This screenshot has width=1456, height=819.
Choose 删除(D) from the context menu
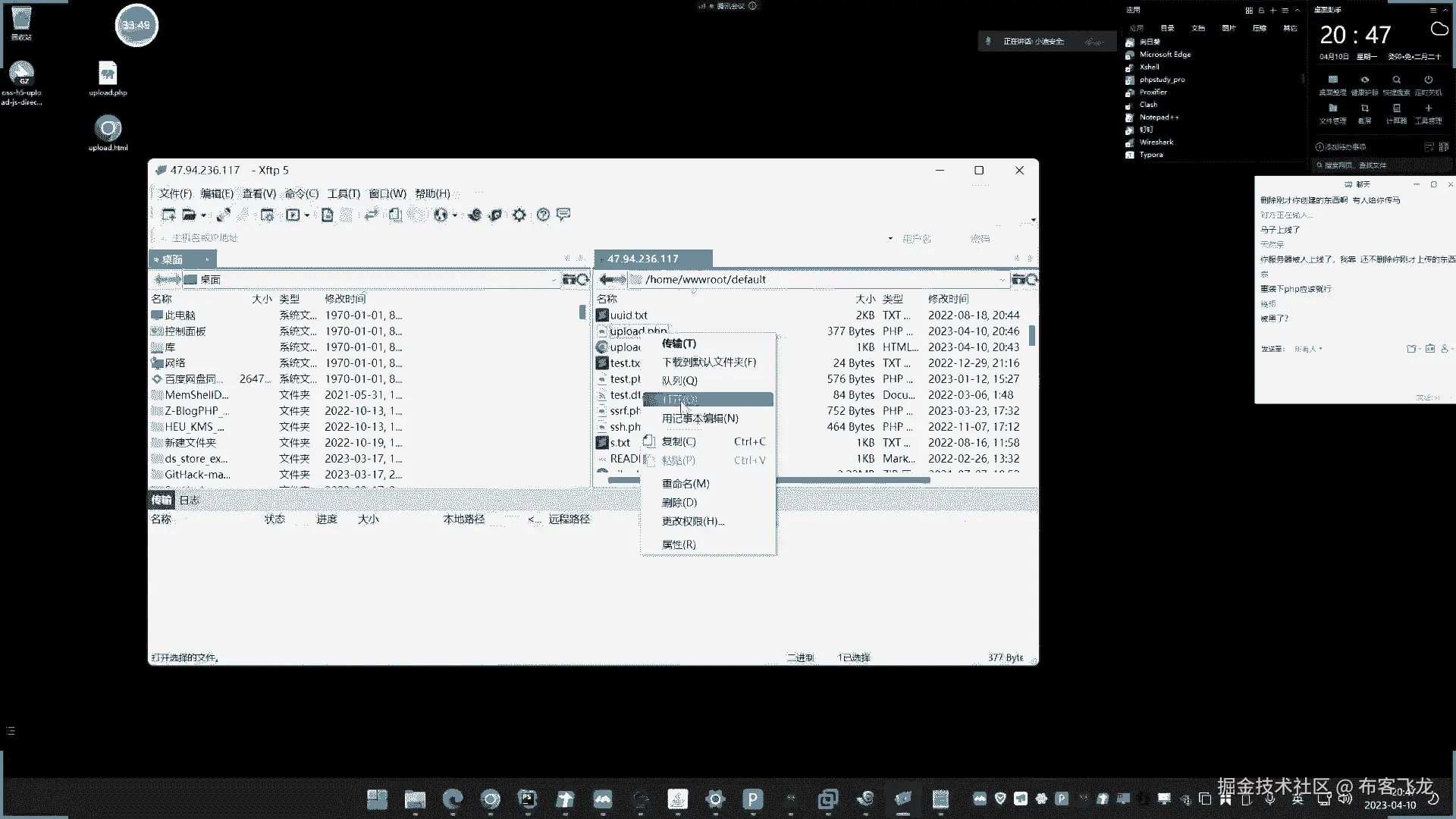(x=679, y=502)
